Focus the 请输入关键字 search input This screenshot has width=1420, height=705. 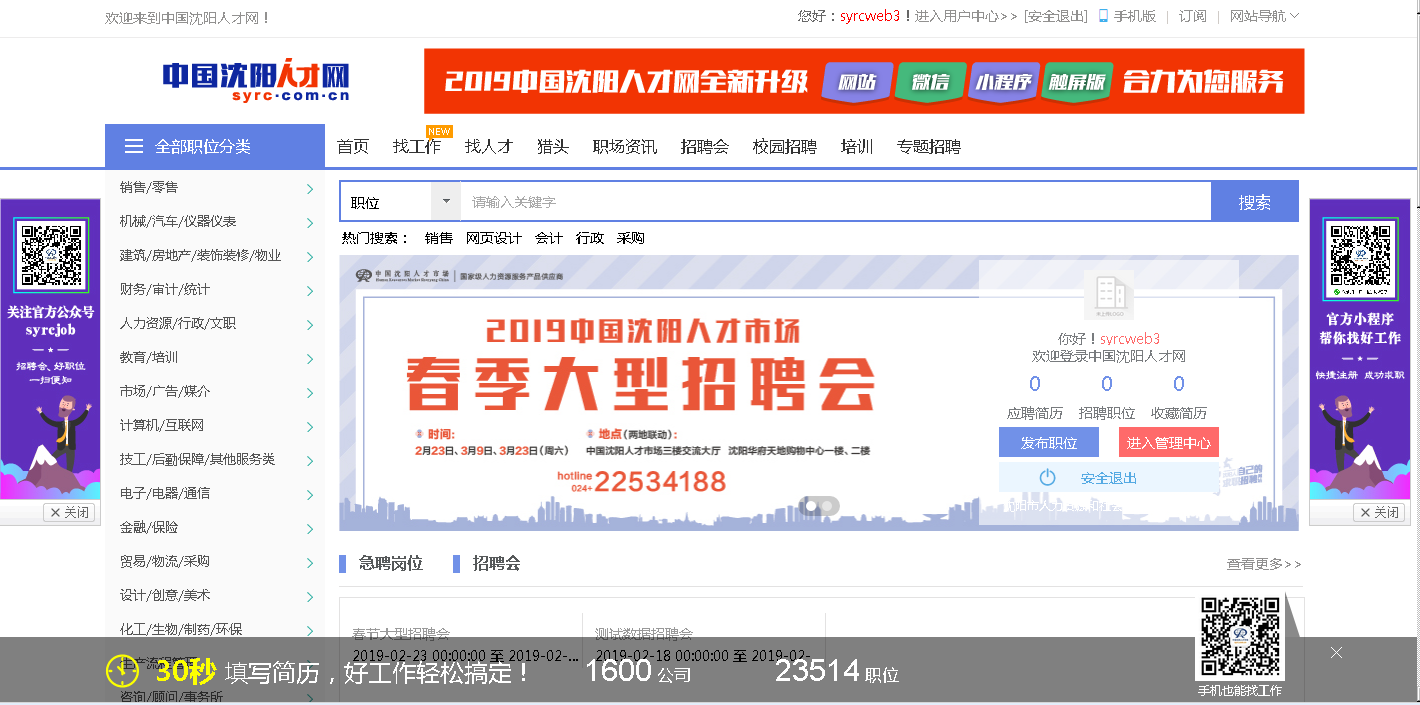point(835,202)
